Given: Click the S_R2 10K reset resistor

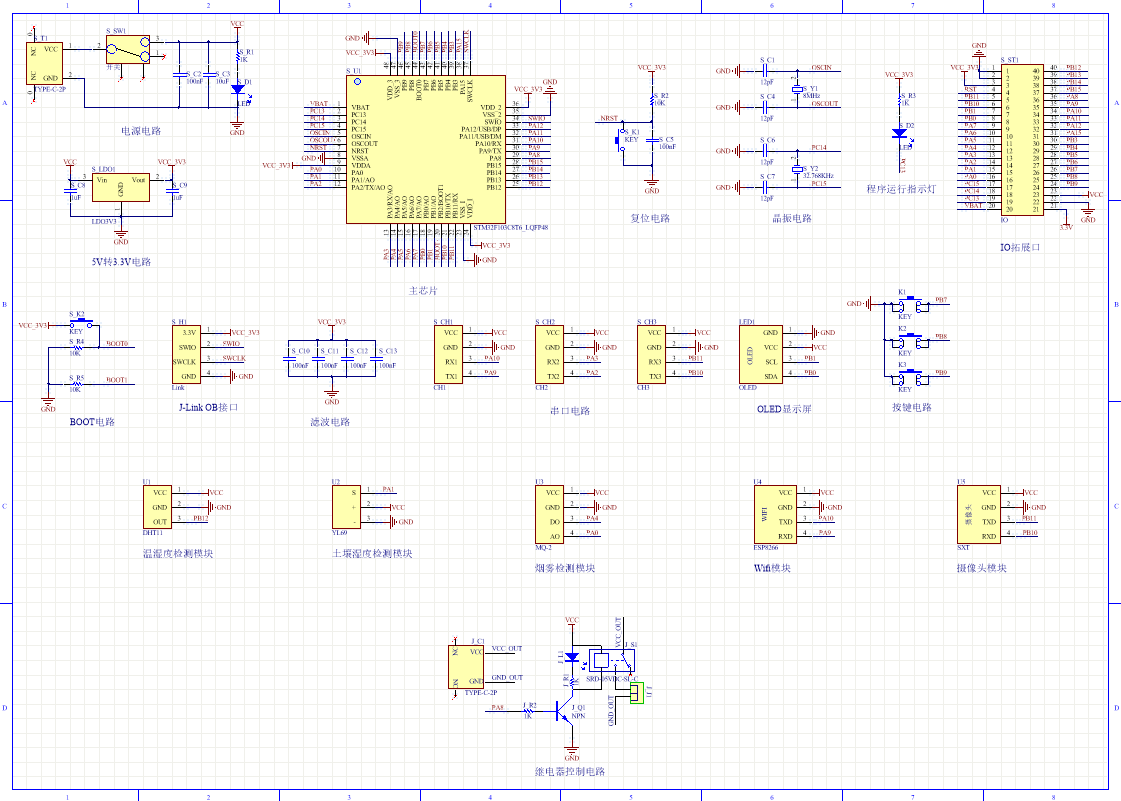Looking at the screenshot, I should coord(651,99).
